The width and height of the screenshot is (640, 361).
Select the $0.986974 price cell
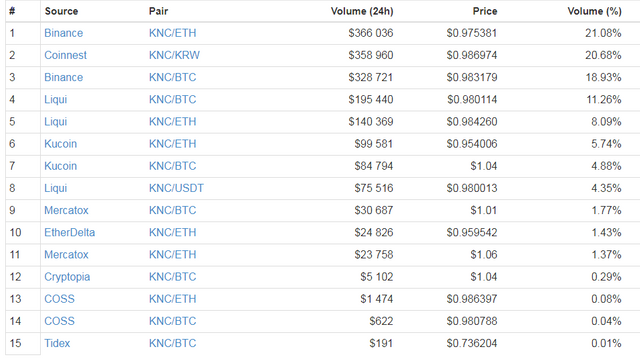pyautogui.click(x=472, y=55)
